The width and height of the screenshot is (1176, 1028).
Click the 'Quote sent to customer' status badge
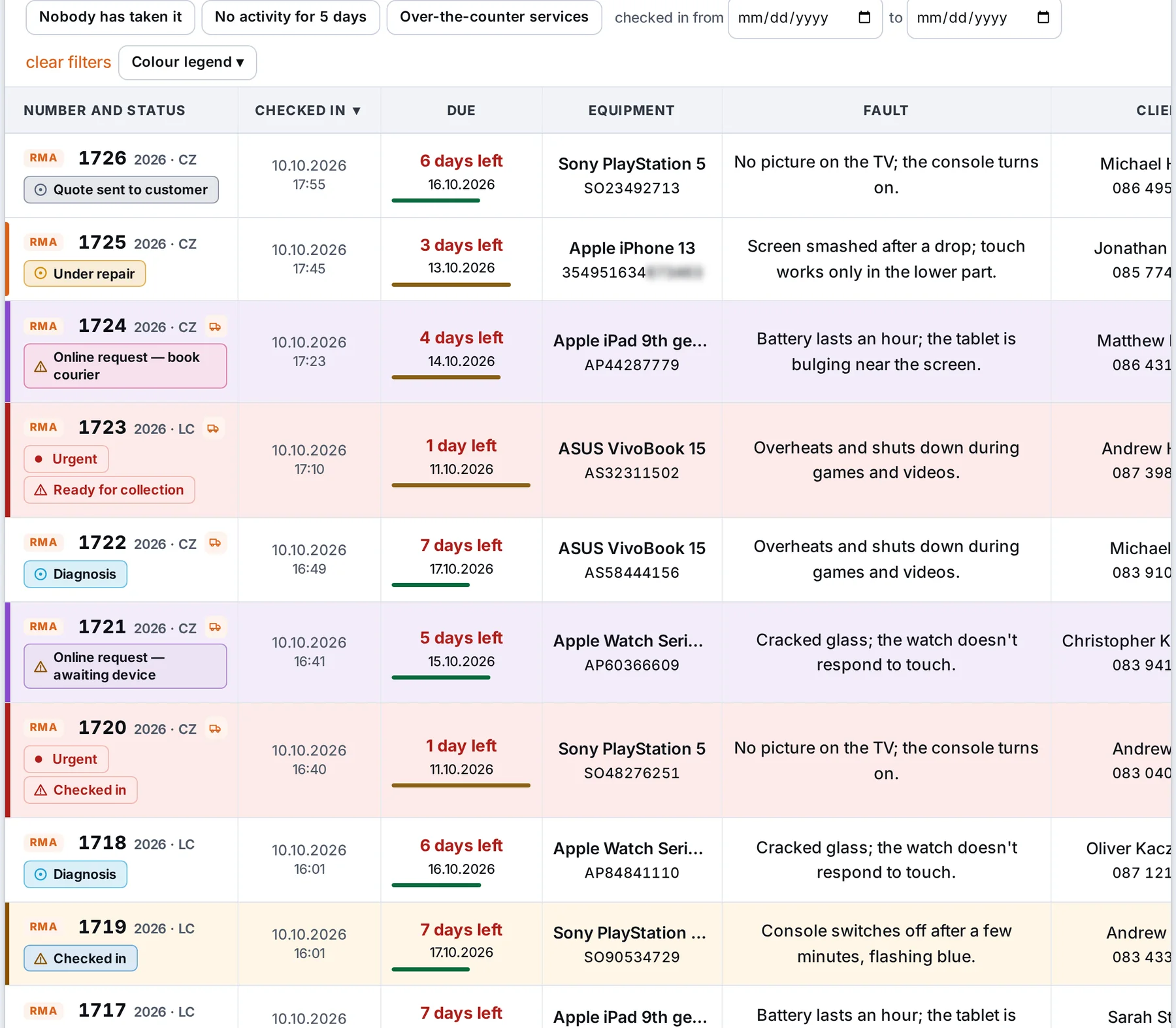tap(122, 190)
